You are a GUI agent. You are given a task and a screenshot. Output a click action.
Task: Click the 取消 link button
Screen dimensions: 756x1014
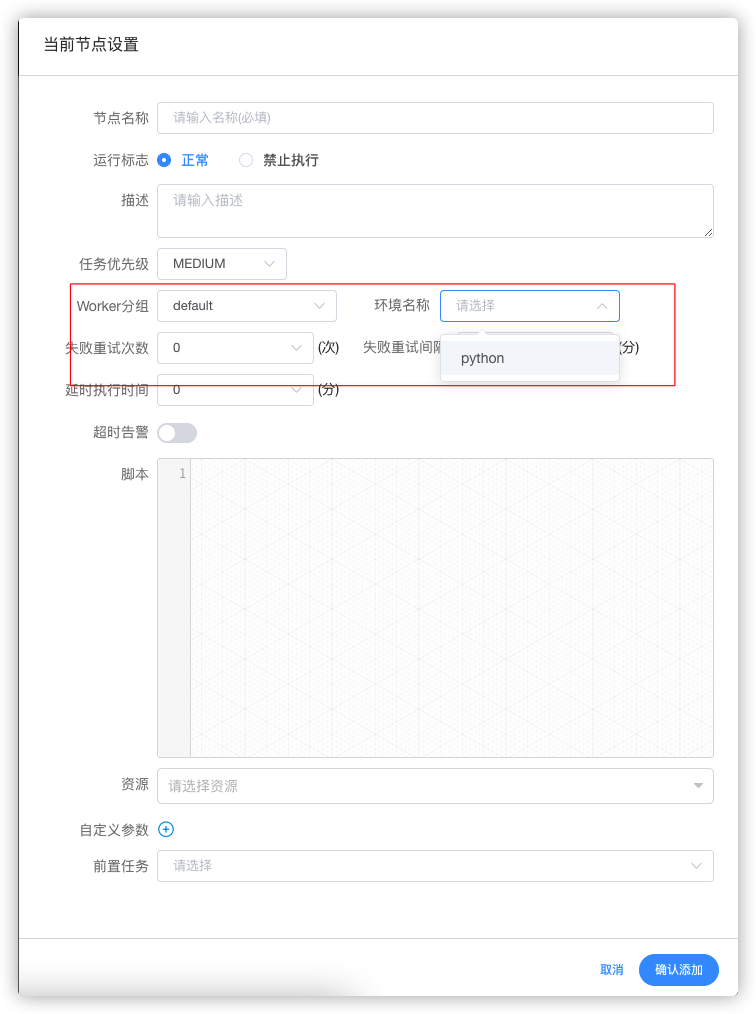coord(611,970)
